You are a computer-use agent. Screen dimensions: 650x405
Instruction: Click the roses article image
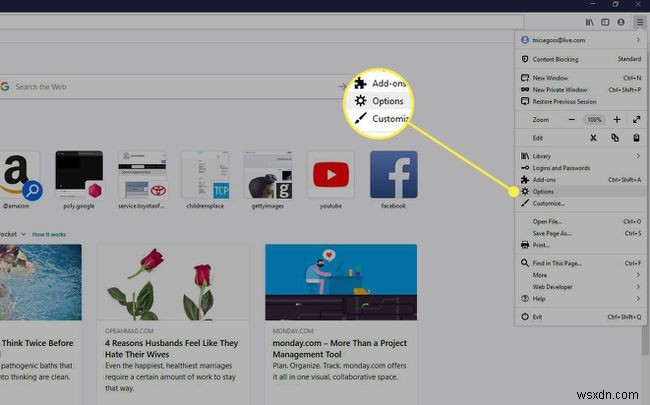pos(173,282)
